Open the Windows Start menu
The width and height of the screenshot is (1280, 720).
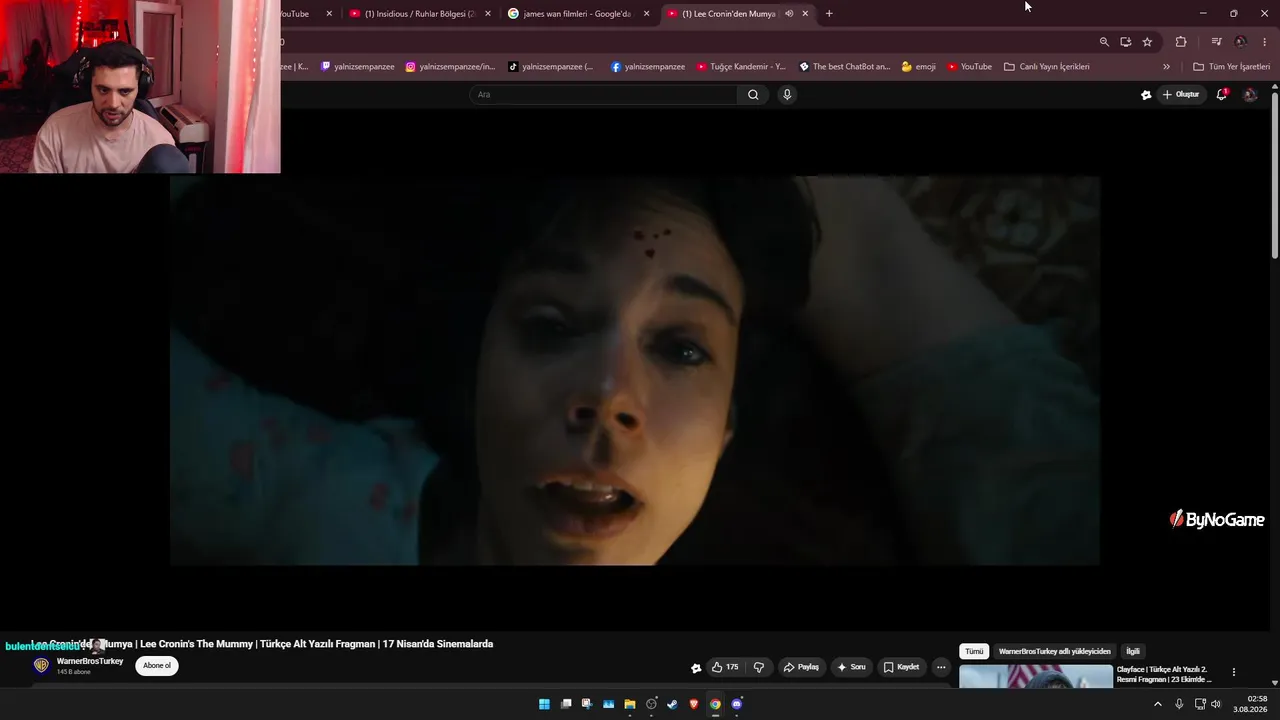click(x=544, y=704)
